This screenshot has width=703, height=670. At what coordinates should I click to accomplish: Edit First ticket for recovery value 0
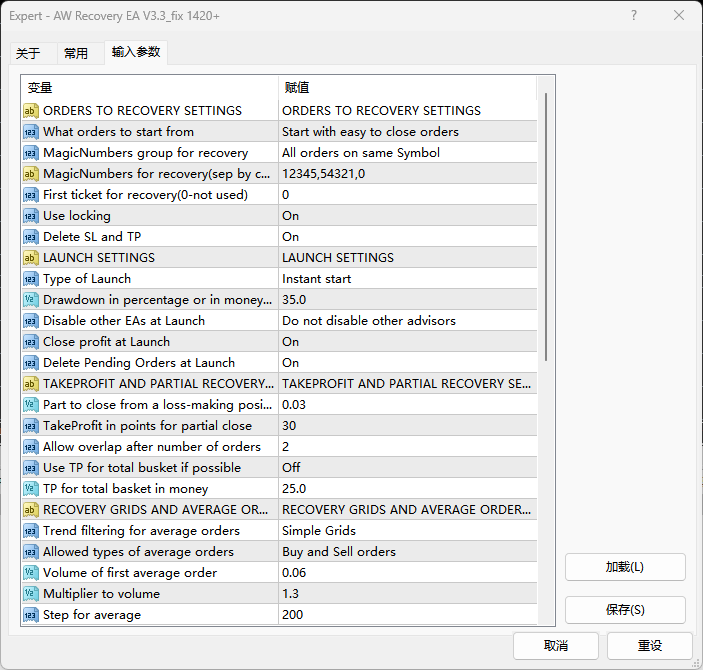408,195
